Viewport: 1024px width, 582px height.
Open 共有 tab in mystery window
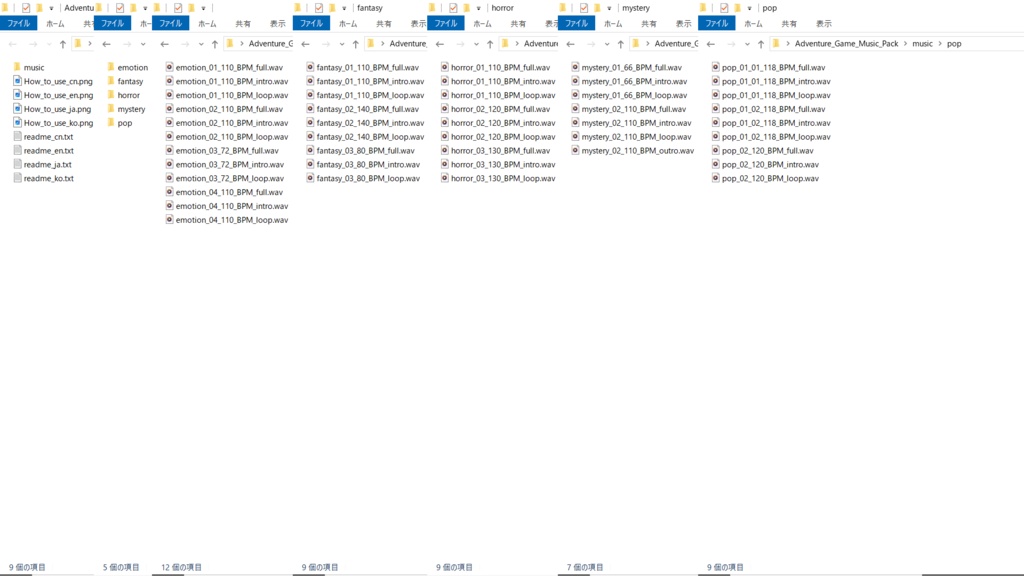point(648,24)
